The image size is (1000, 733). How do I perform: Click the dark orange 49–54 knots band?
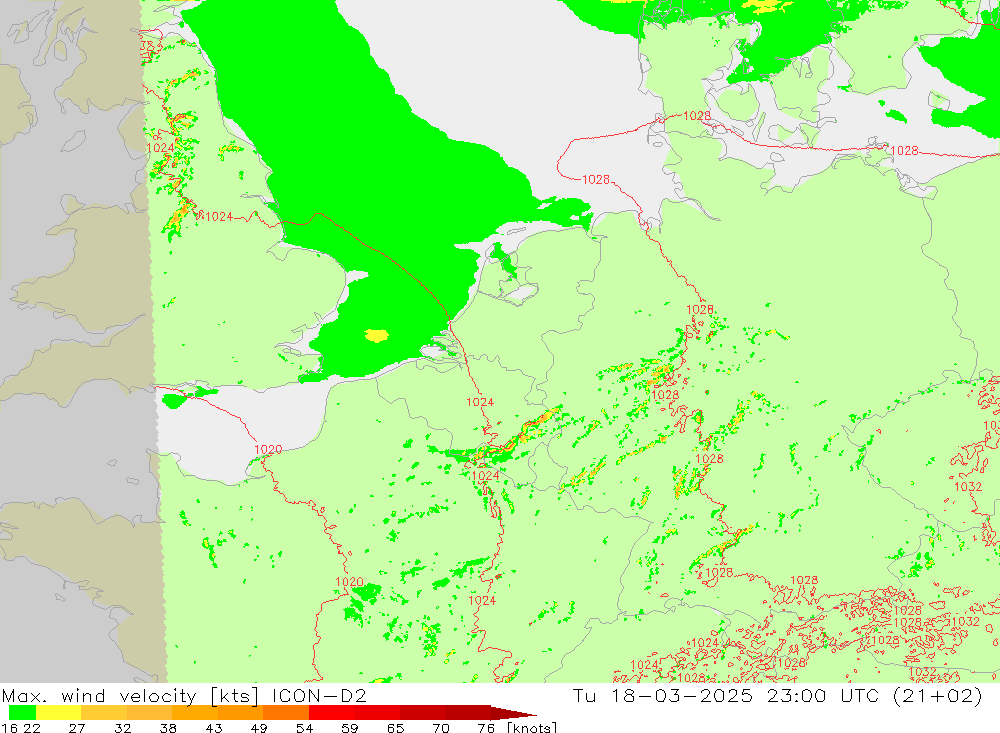click(x=286, y=713)
